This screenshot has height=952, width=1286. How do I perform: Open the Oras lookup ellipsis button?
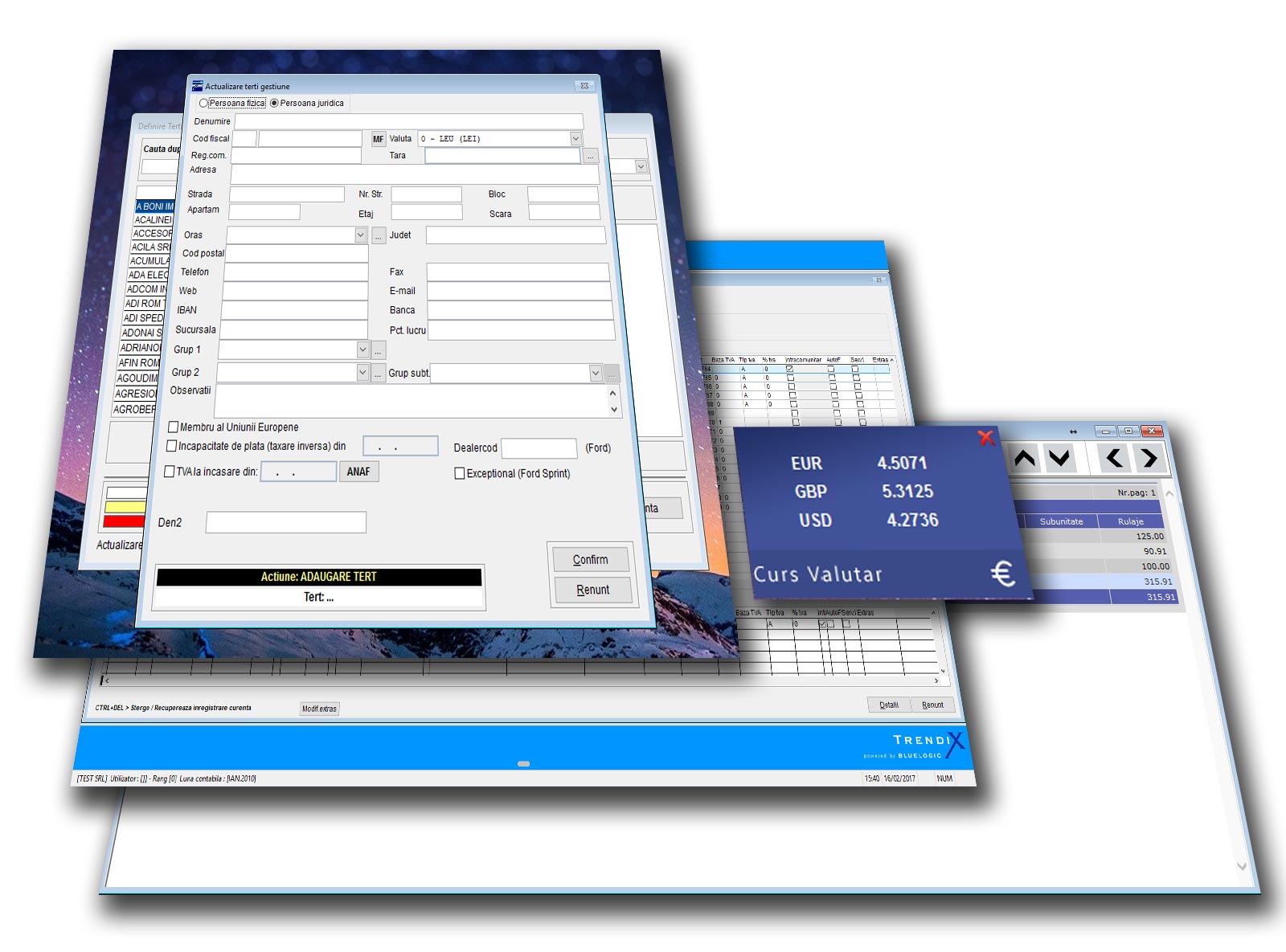378,235
